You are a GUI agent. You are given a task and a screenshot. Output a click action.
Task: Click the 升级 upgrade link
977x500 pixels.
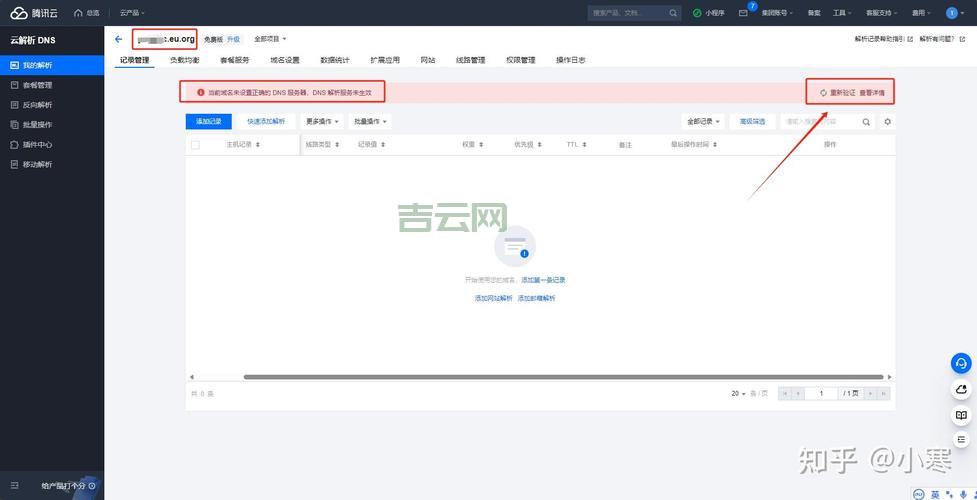[x=233, y=39]
